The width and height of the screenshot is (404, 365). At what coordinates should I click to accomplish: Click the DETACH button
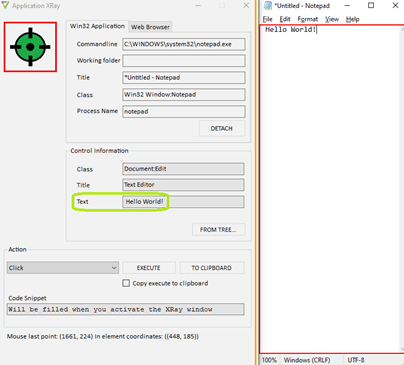point(222,128)
